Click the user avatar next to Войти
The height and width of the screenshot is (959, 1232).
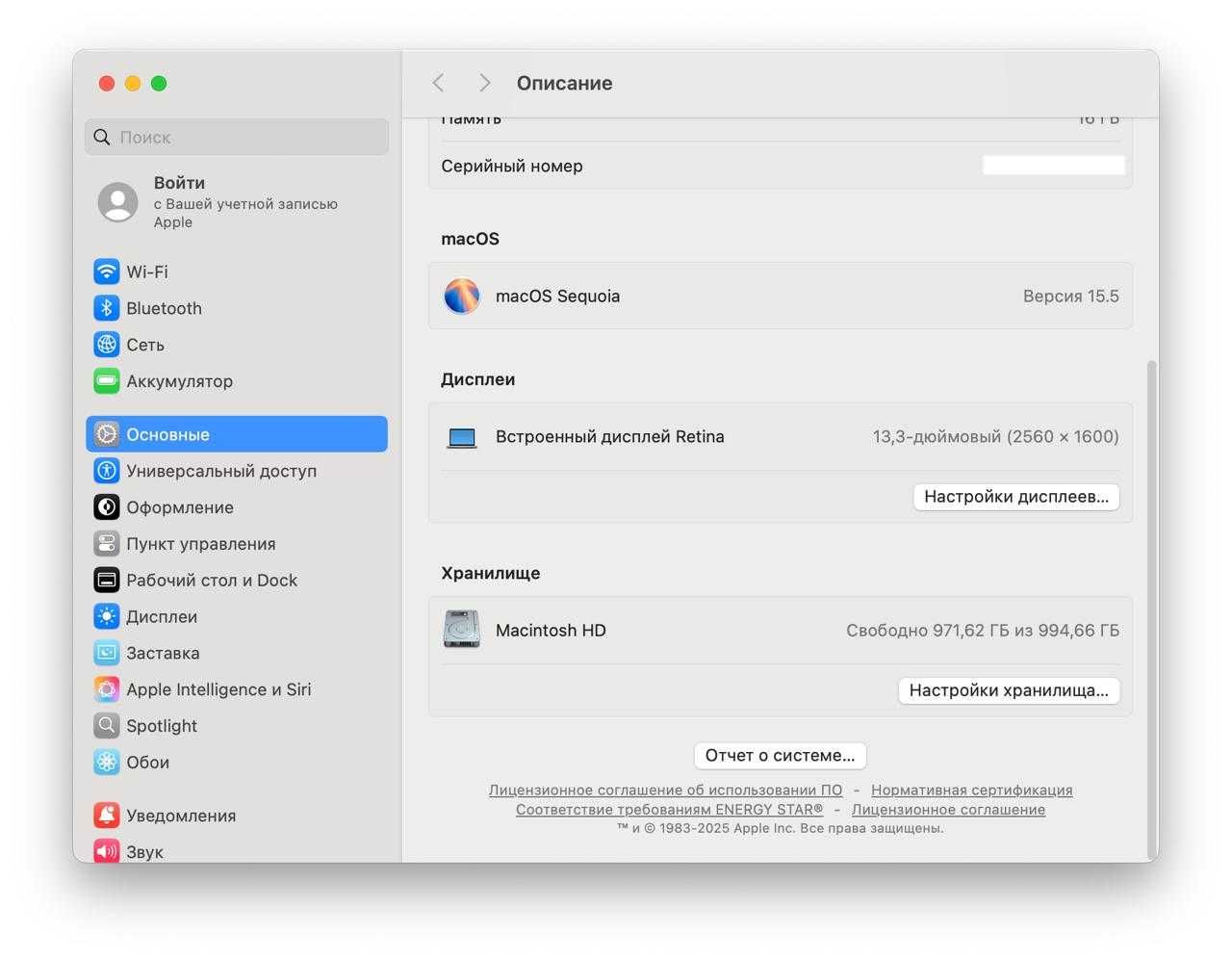pyautogui.click(x=118, y=202)
